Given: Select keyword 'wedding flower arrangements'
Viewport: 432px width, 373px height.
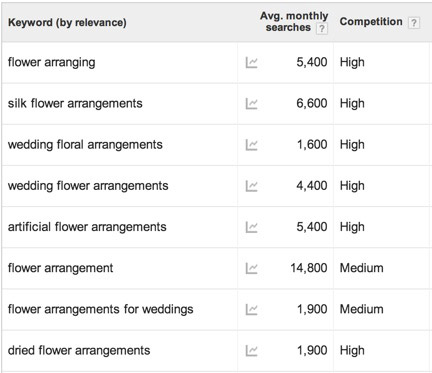Looking at the screenshot, I should pos(88,186).
